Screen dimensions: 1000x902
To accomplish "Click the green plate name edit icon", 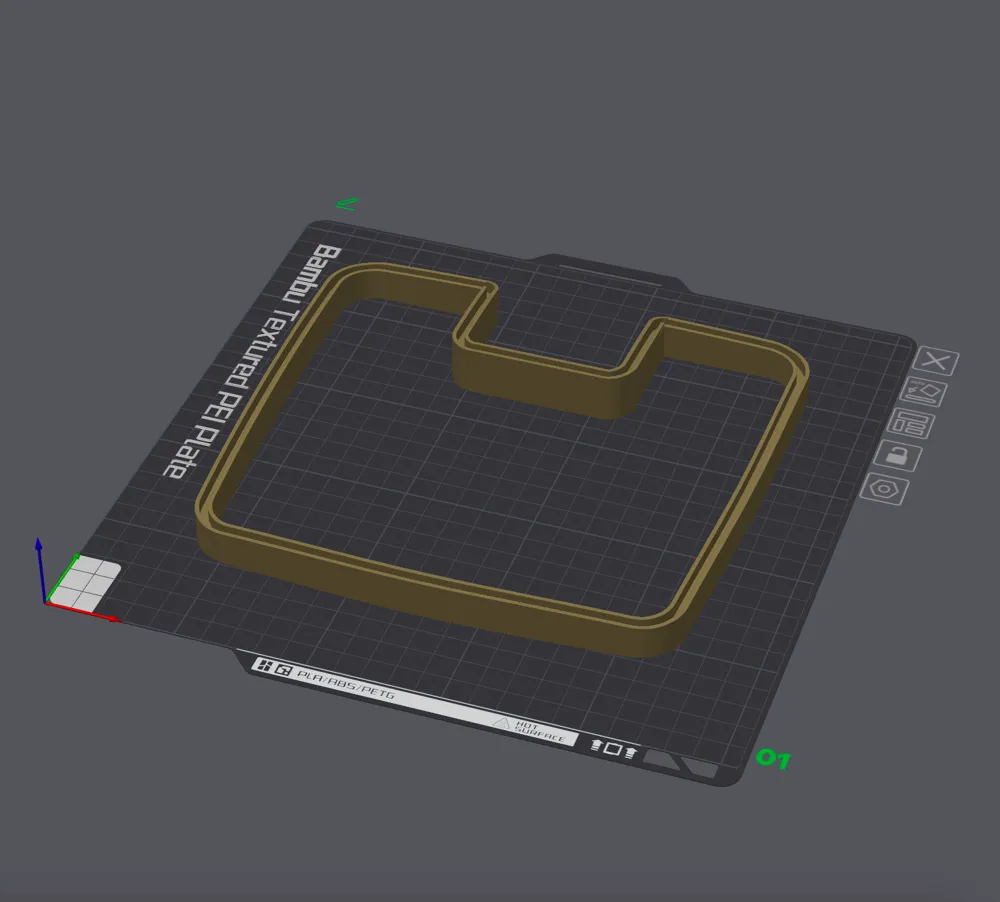I will 346,204.
